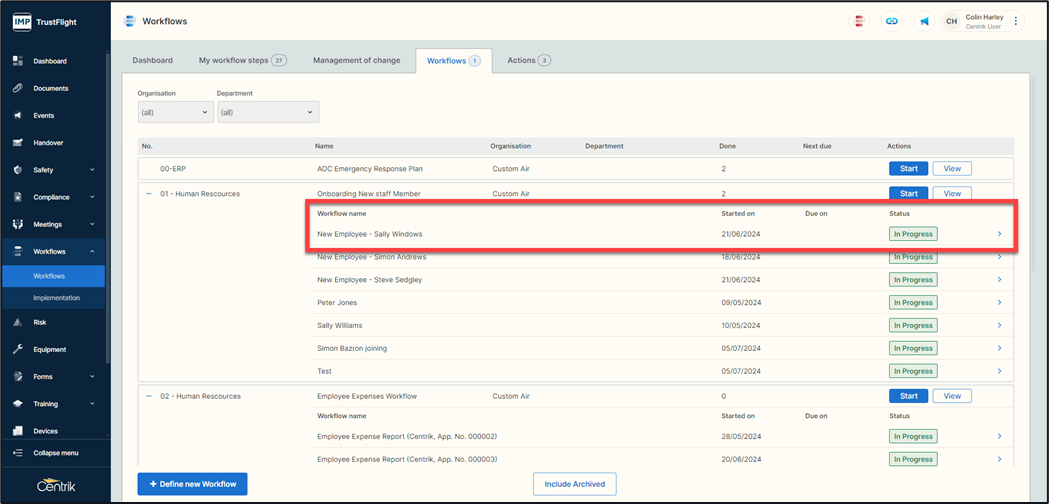
Task: Switch to Management of change tab
Action: tap(356, 60)
